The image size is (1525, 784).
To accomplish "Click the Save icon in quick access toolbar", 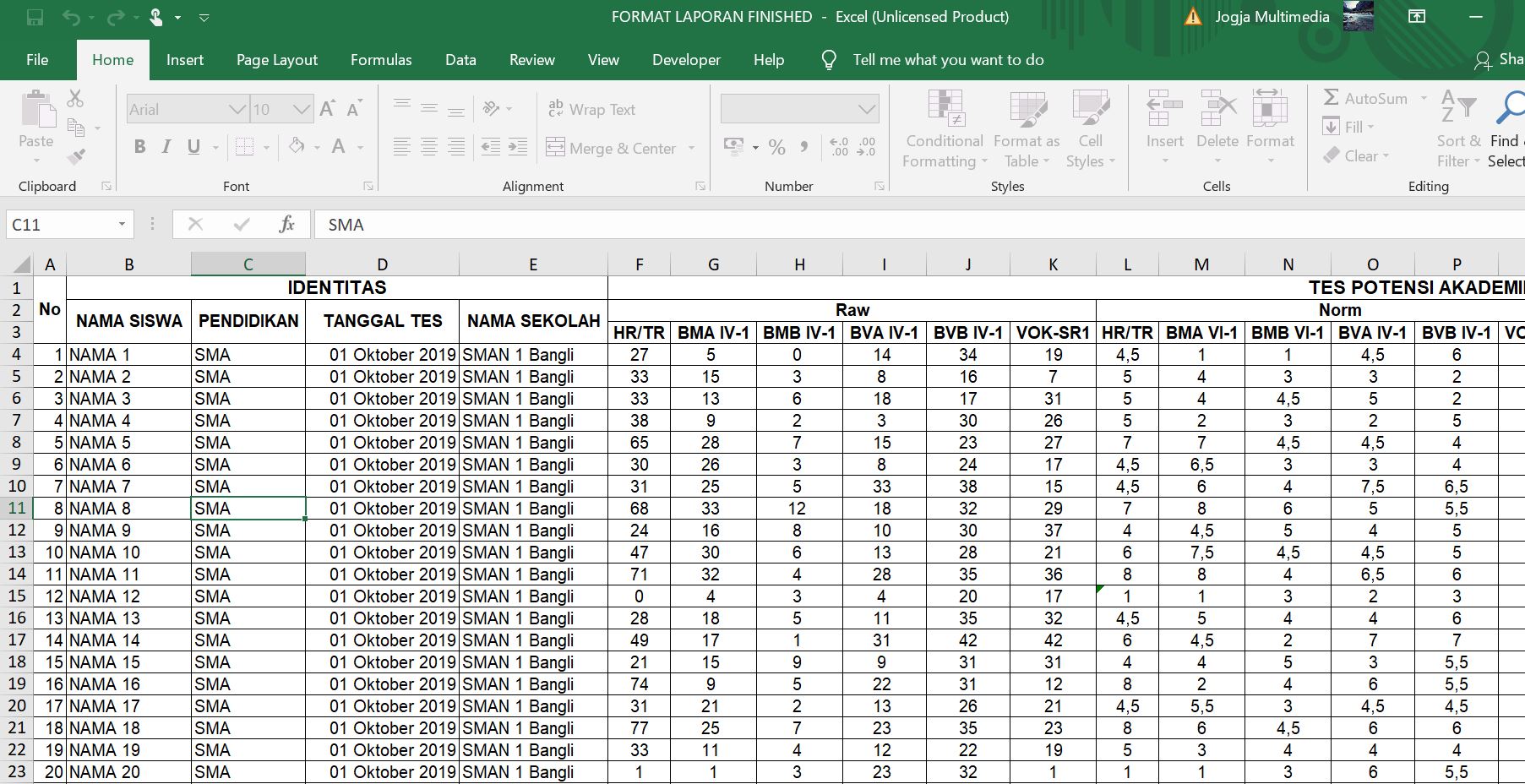I will [35, 17].
